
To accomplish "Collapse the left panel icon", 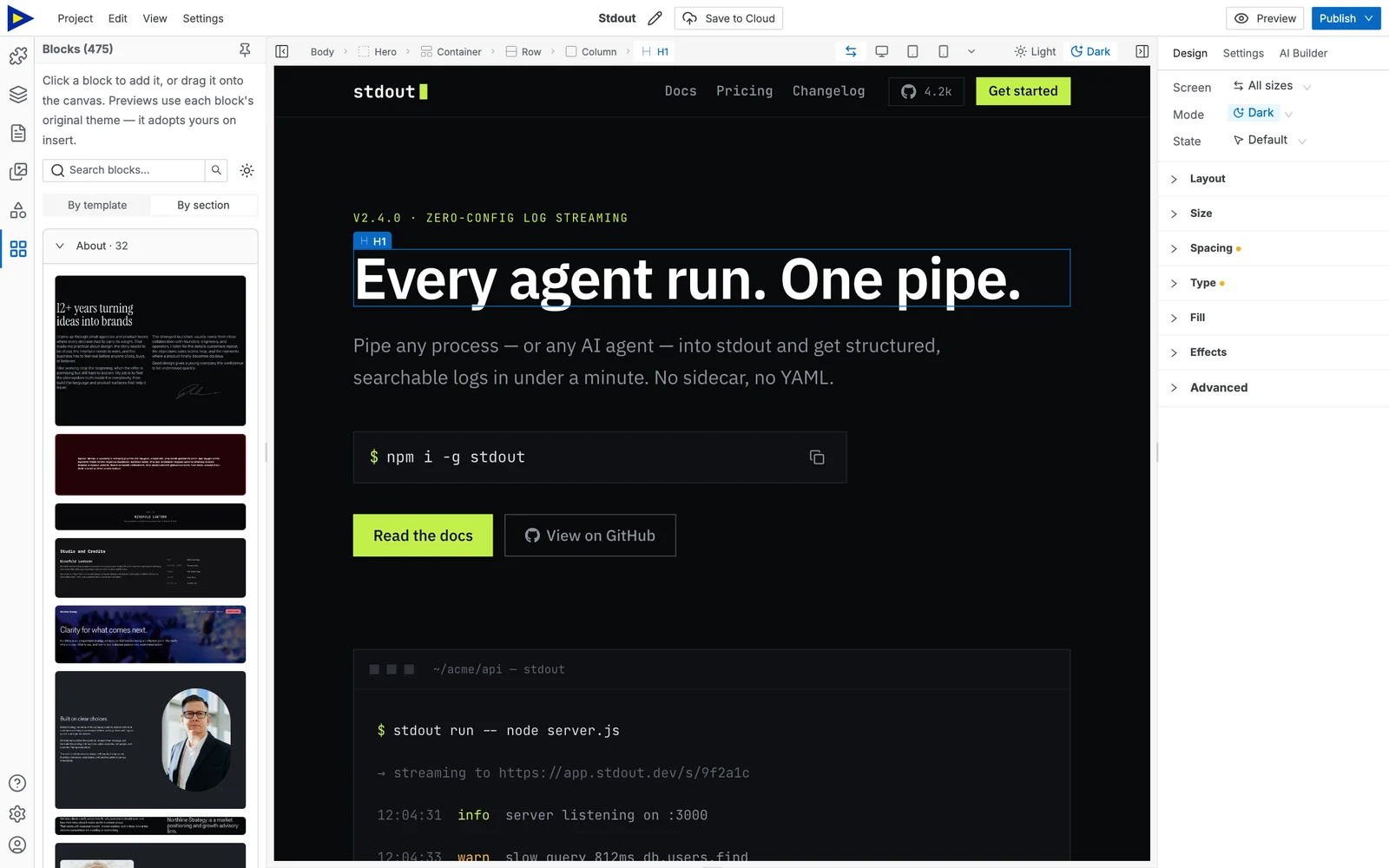I will [x=282, y=52].
